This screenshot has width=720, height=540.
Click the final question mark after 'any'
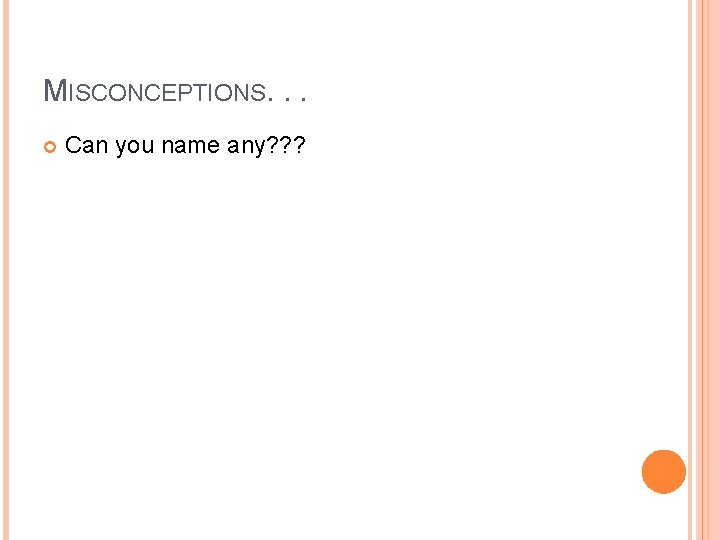click(299, 145)
